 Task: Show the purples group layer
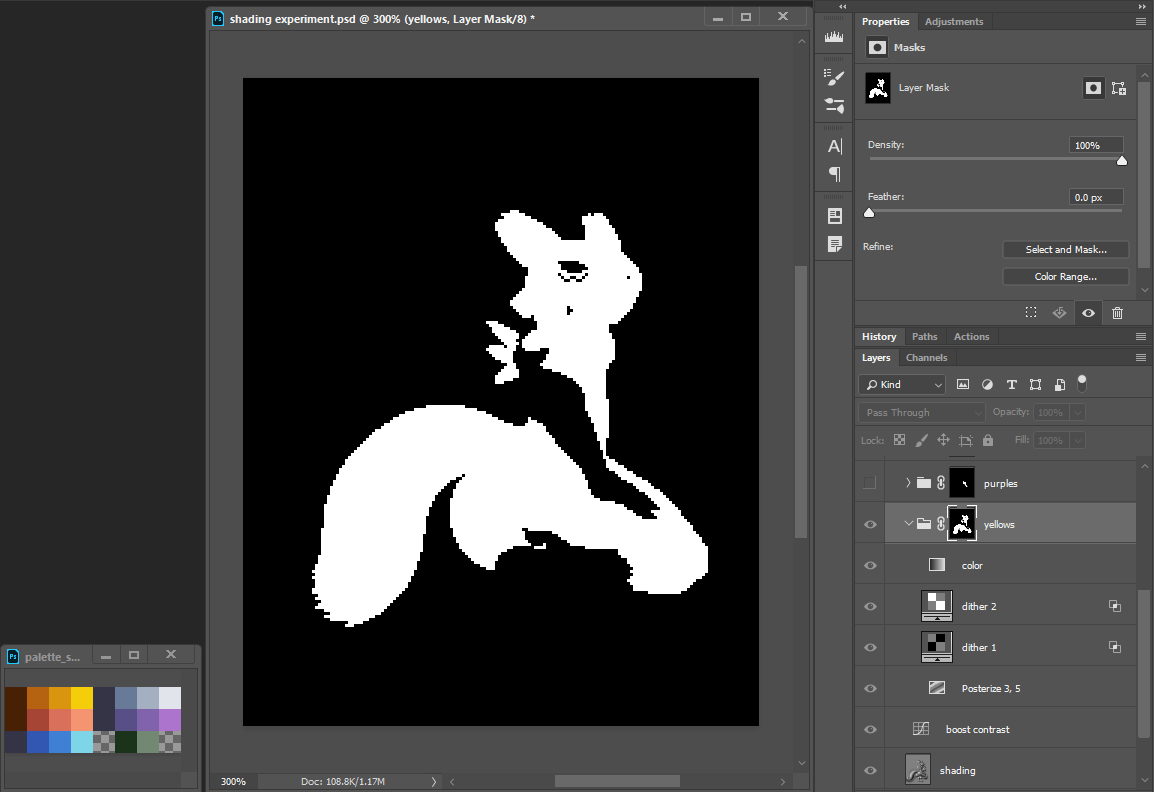(x=870, y=483)
